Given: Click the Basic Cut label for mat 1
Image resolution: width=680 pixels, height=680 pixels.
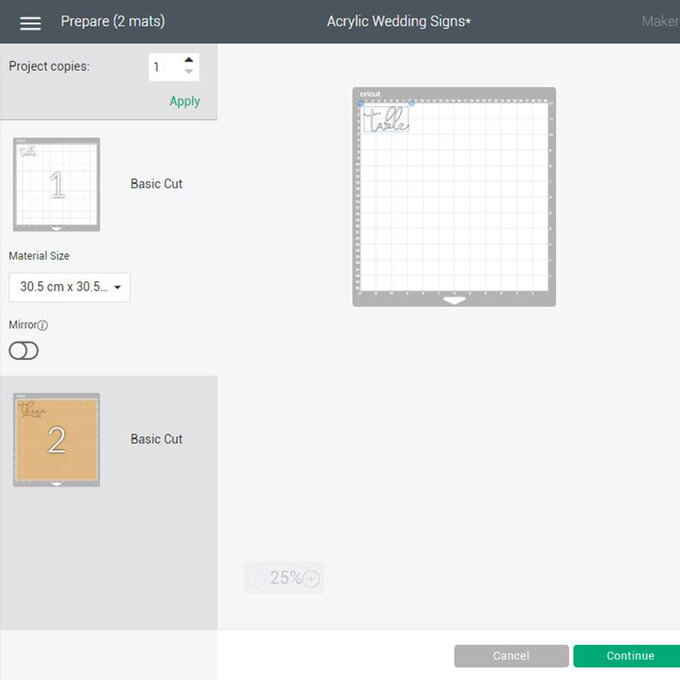Looking at the screenshot, I should tap(156, 184).
